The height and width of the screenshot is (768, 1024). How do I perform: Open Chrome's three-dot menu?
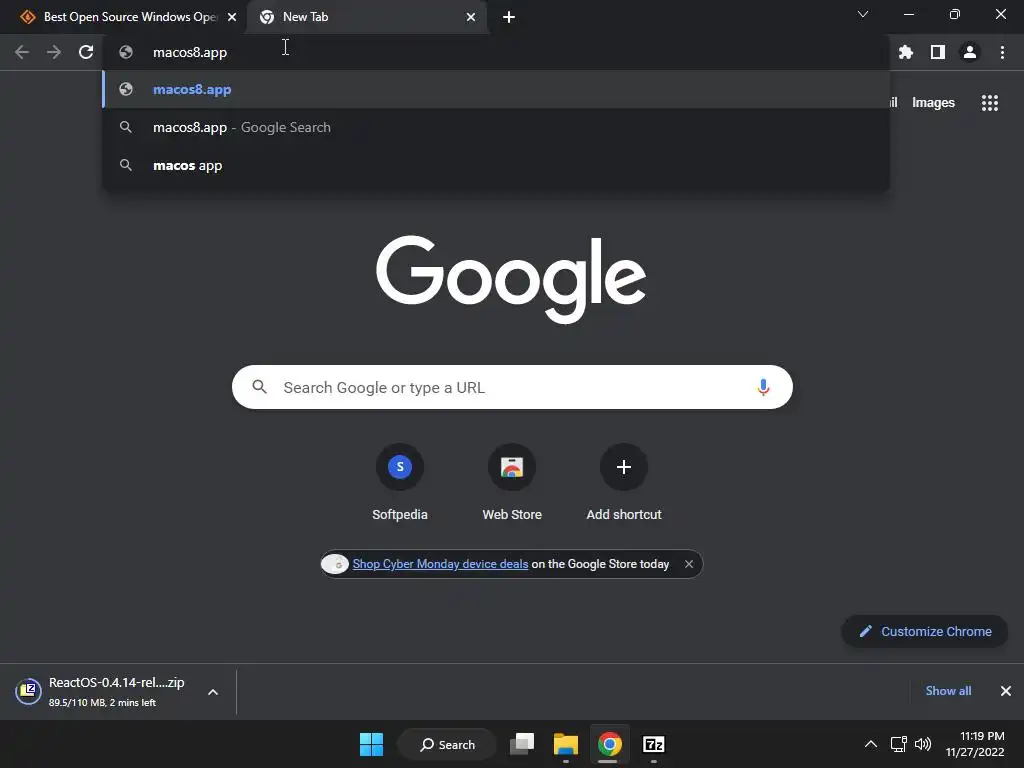pyautogui.click(x=1002, y=52)
